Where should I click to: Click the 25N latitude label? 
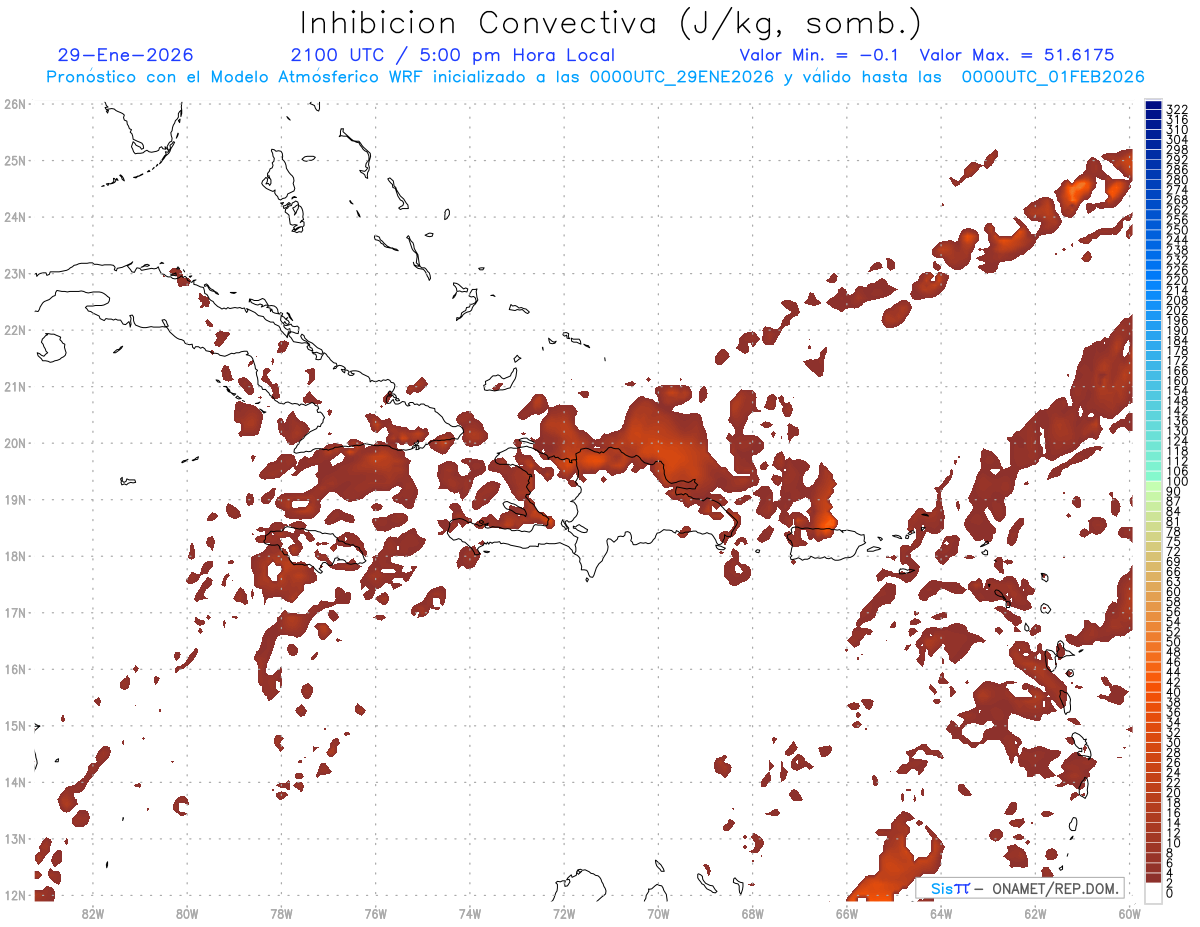(14, 160)
